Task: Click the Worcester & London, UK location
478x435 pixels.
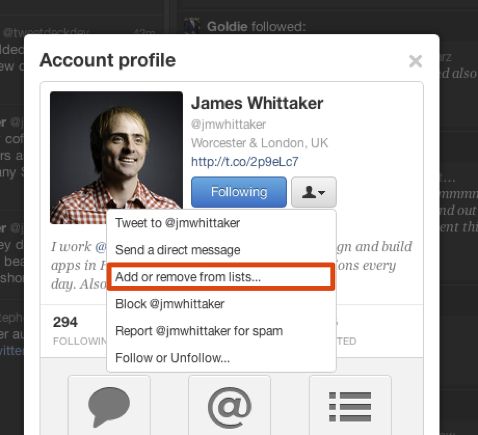Action: click(259, 143)
